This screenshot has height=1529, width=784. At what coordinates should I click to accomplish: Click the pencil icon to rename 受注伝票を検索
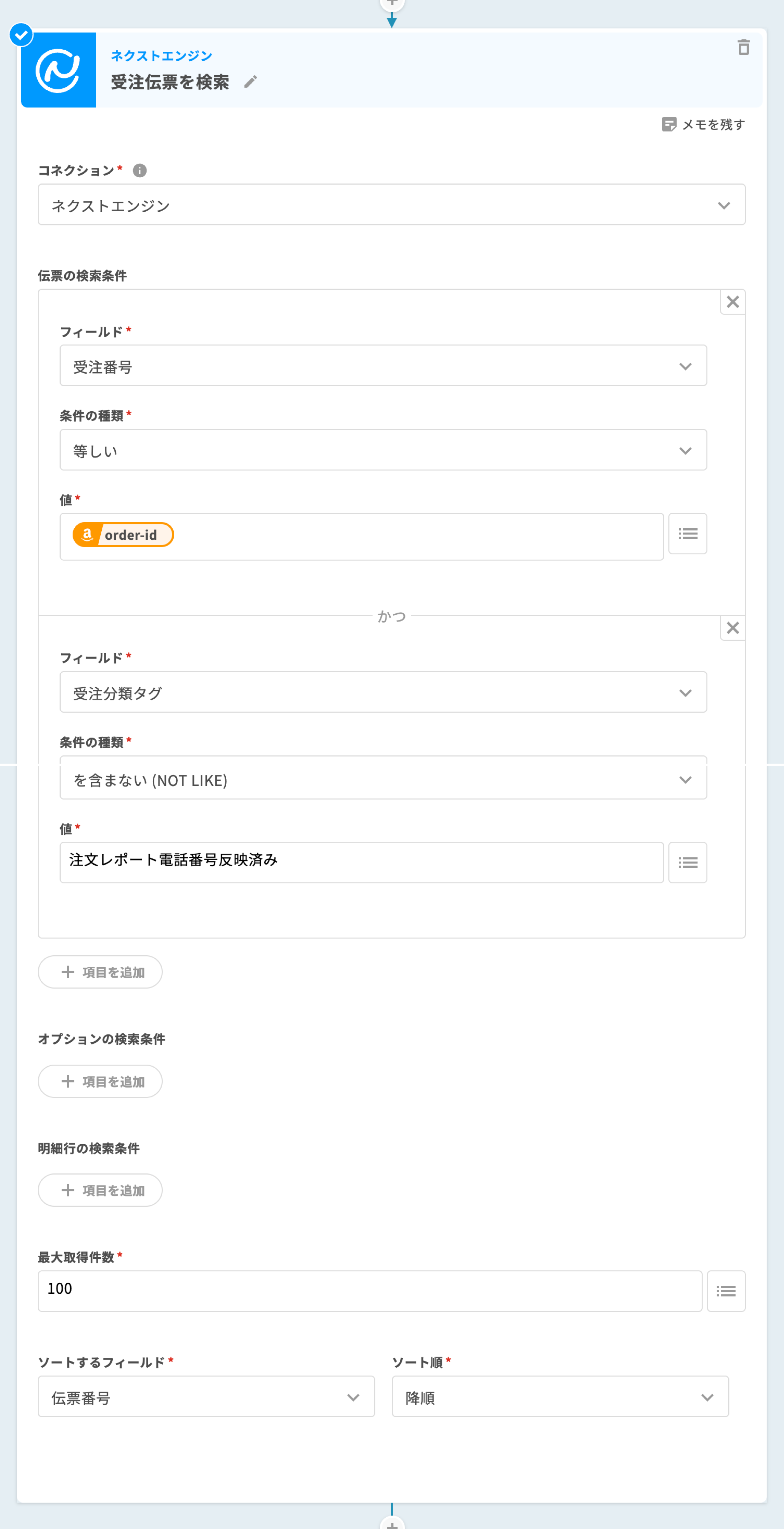click(x=251, y=82)
